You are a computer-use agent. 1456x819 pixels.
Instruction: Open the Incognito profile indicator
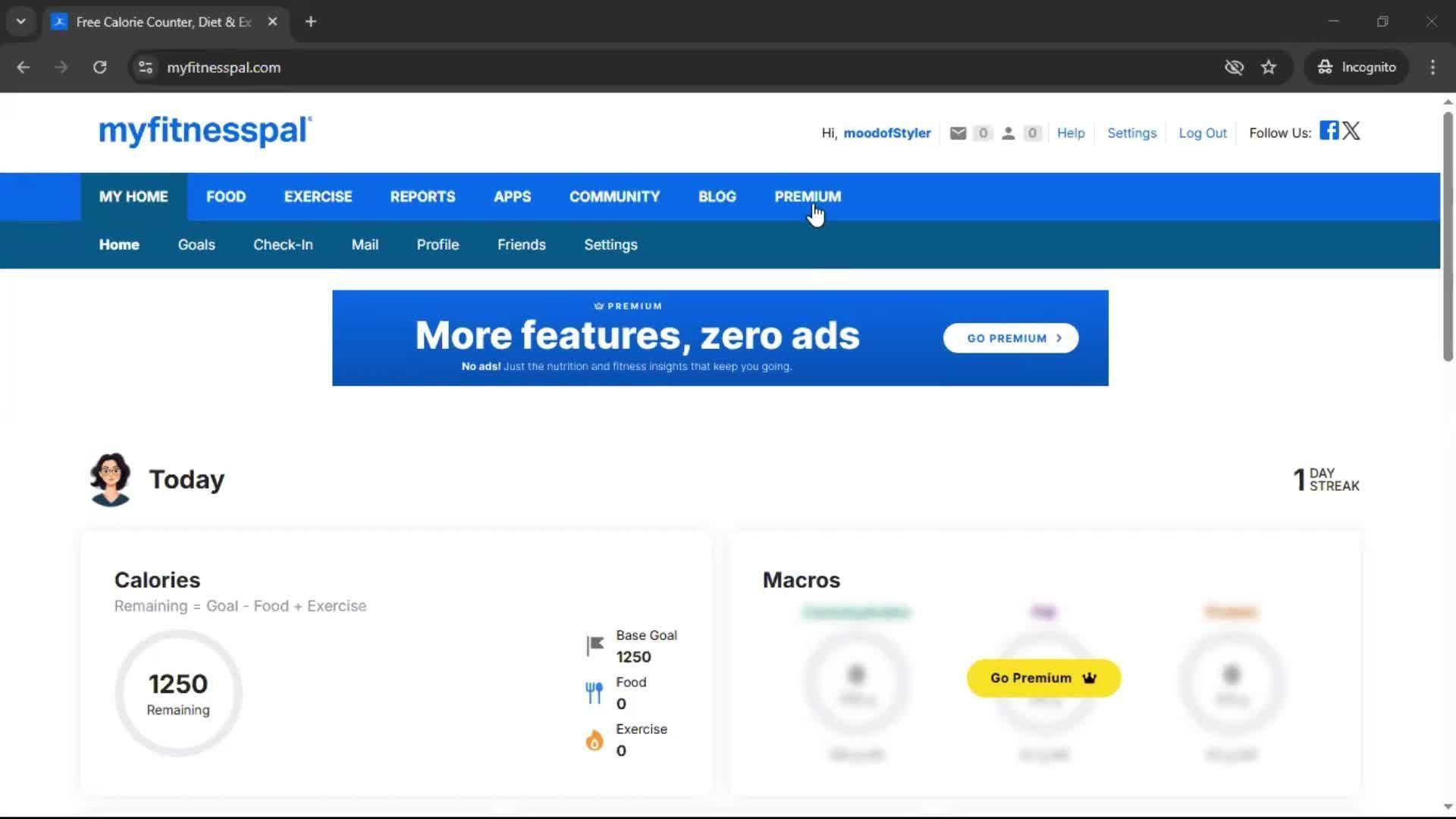click(x=1357, y=67)
